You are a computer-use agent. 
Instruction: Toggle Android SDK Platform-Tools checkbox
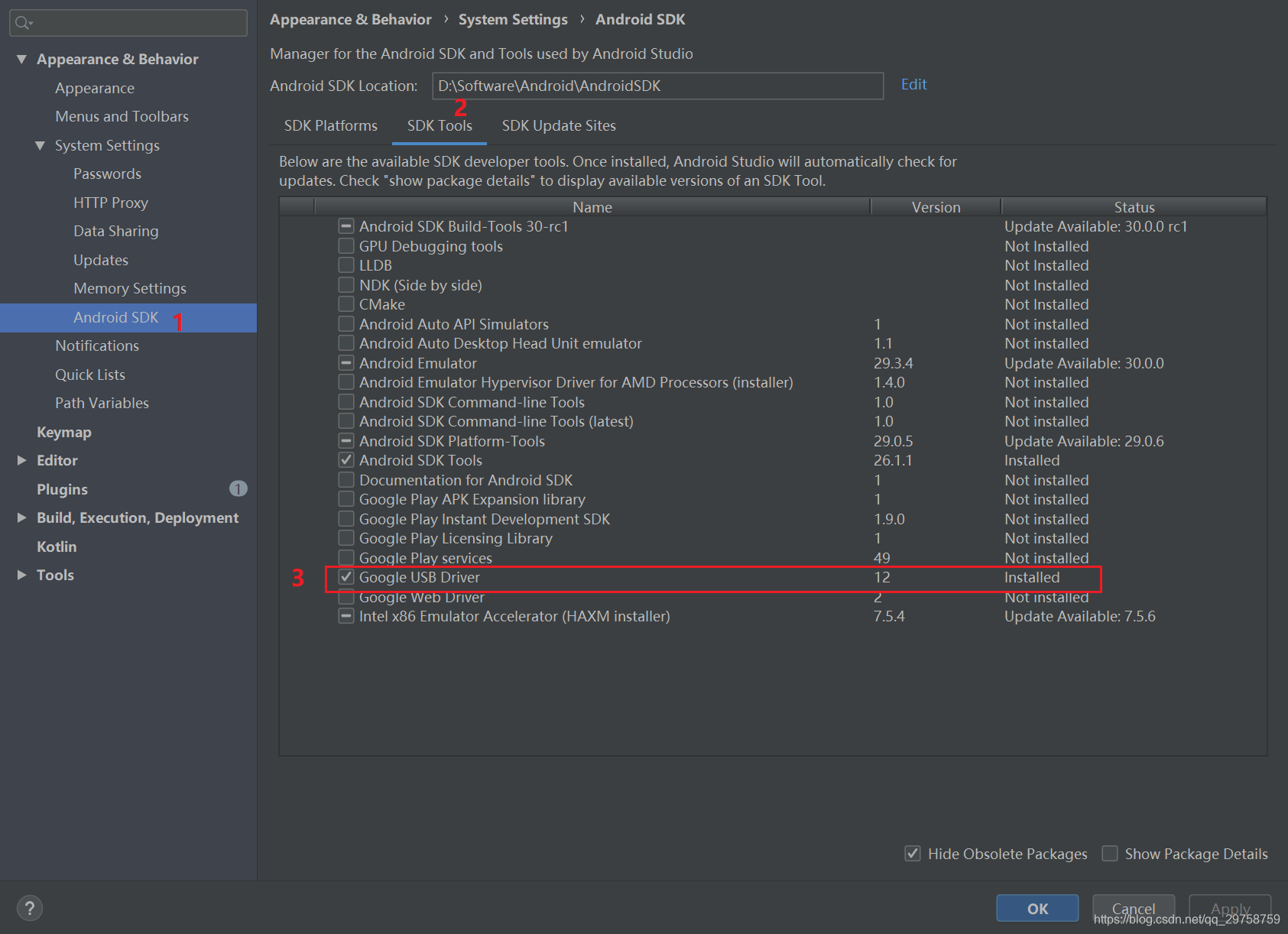pyautogui.click(x=346, y=441)
